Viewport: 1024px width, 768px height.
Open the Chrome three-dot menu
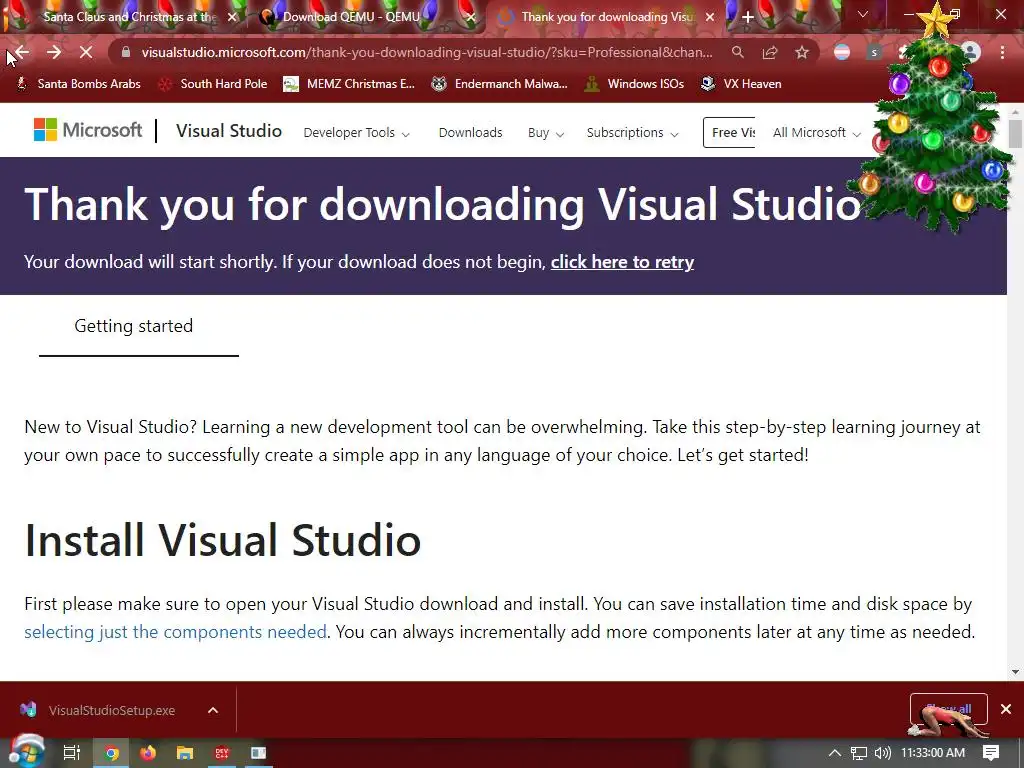(x=1002, y=52)
